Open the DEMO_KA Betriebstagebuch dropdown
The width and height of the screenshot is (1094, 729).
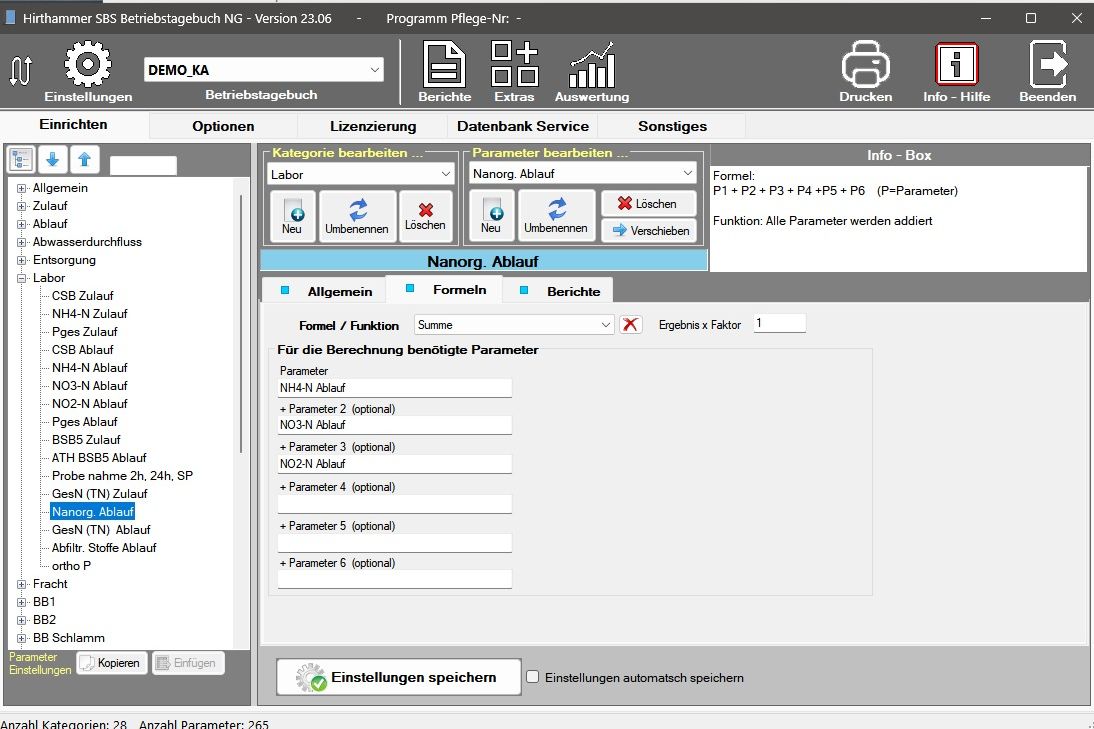pos(375,70)
